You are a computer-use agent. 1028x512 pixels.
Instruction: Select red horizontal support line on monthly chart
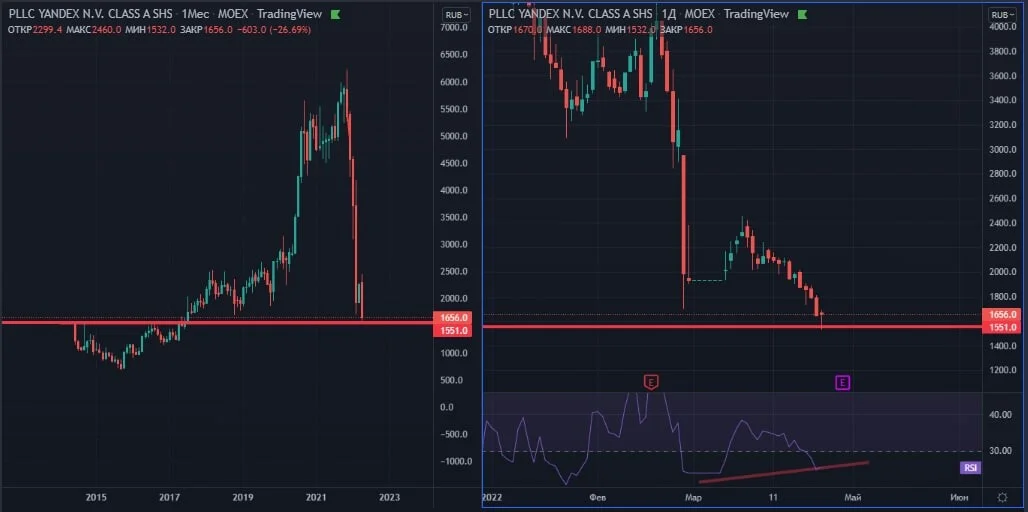[216, 322]
